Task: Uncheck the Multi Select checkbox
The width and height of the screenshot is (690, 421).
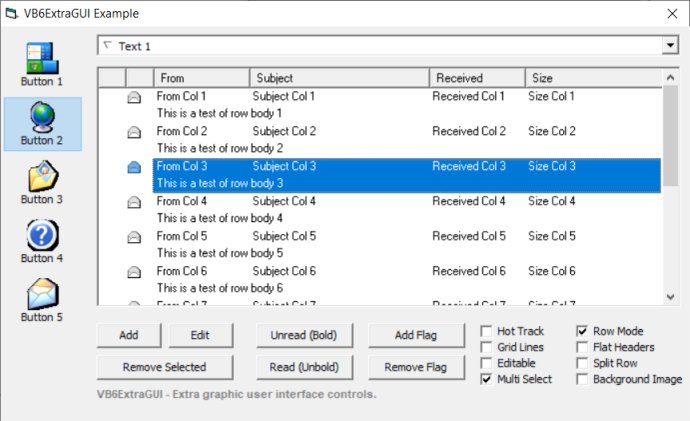Action: 486,379
